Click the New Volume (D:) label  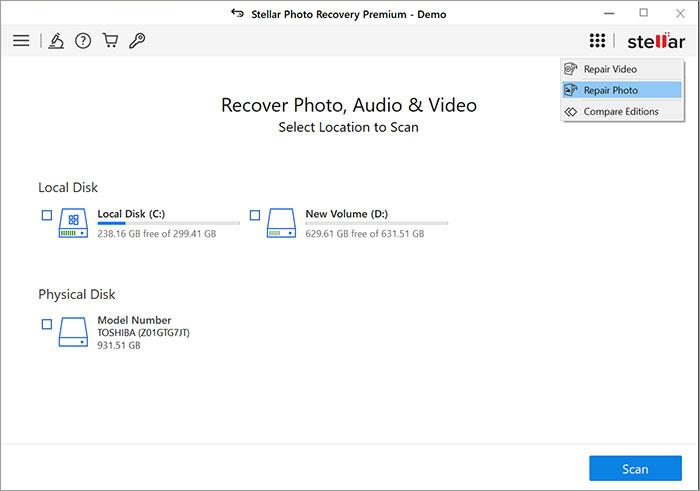[x=347, y=214]
